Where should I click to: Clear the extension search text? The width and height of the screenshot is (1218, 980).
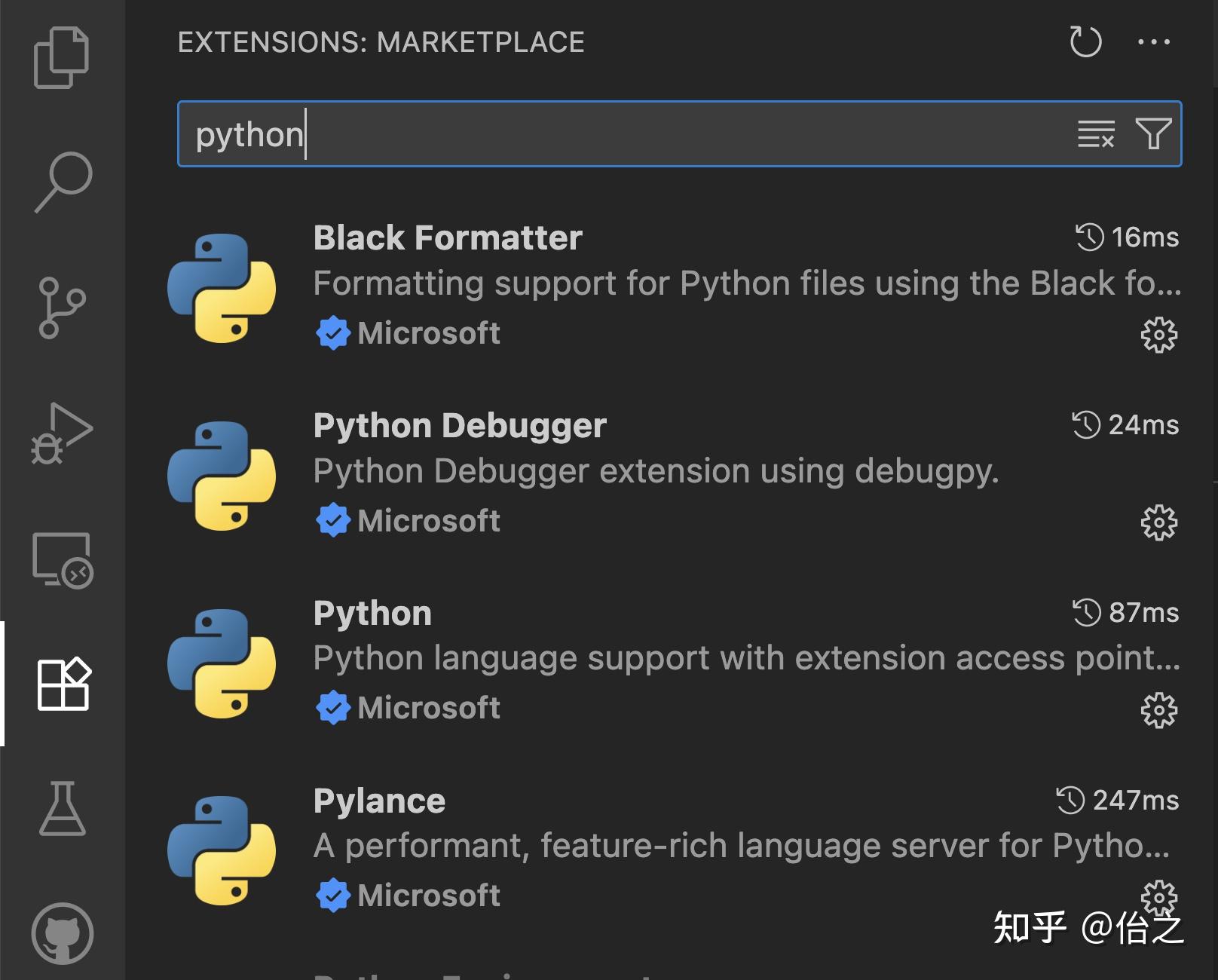(x=1093, y=134)
